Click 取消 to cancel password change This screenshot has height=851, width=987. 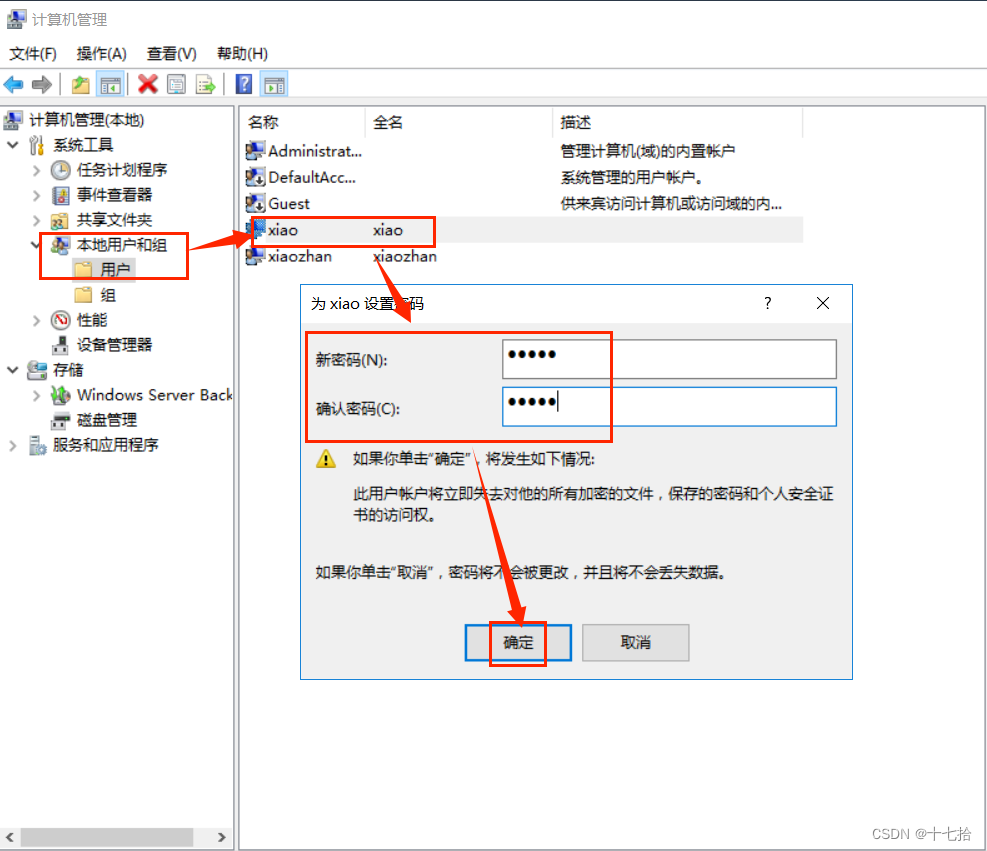pos(635,643)
